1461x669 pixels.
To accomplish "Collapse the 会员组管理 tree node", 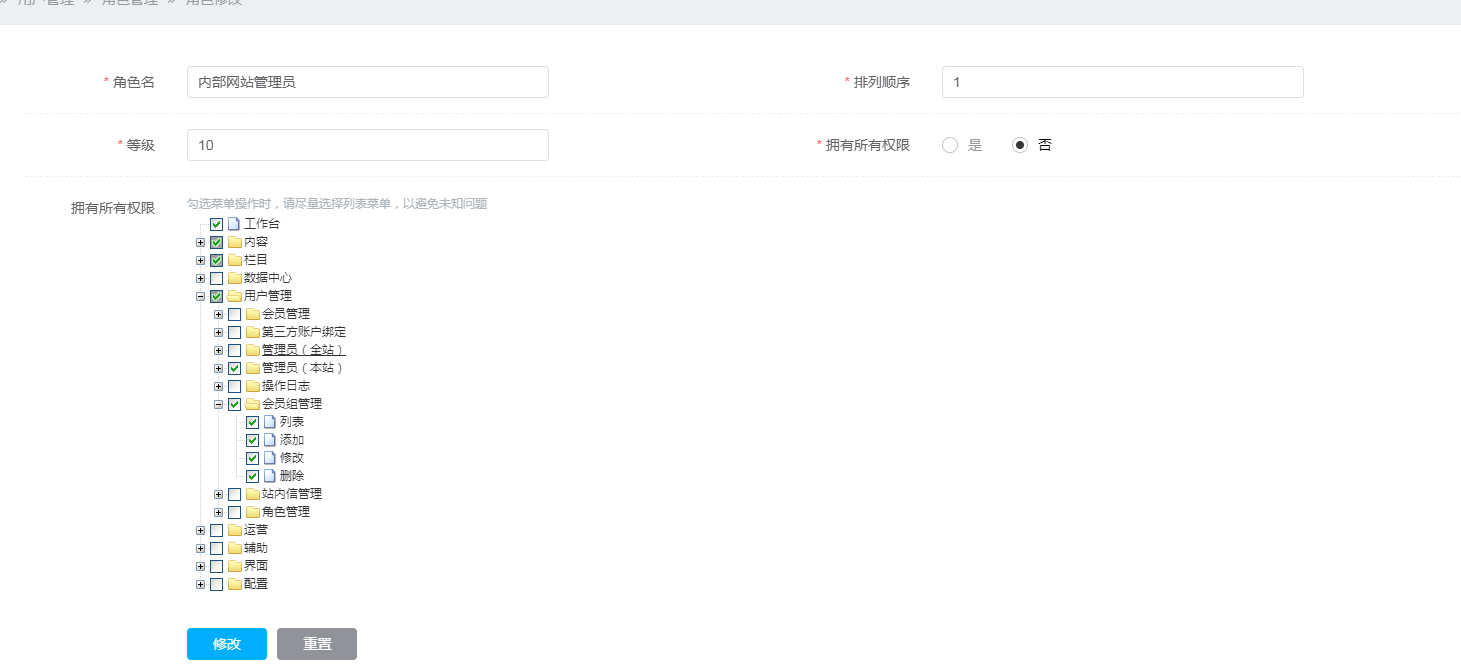I will [x=219, y=404].
